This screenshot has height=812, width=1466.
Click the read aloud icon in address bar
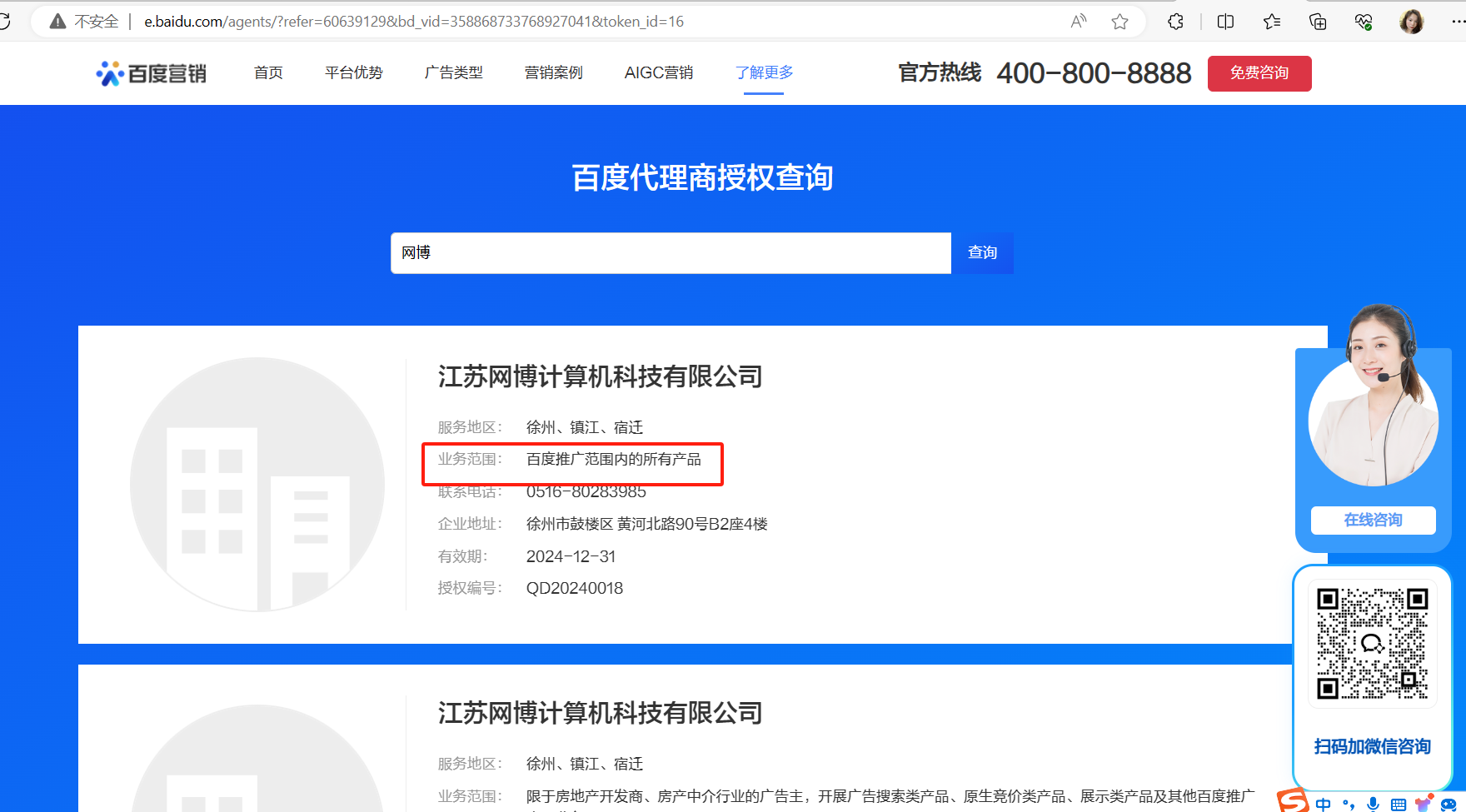(x=1079, y=22)
